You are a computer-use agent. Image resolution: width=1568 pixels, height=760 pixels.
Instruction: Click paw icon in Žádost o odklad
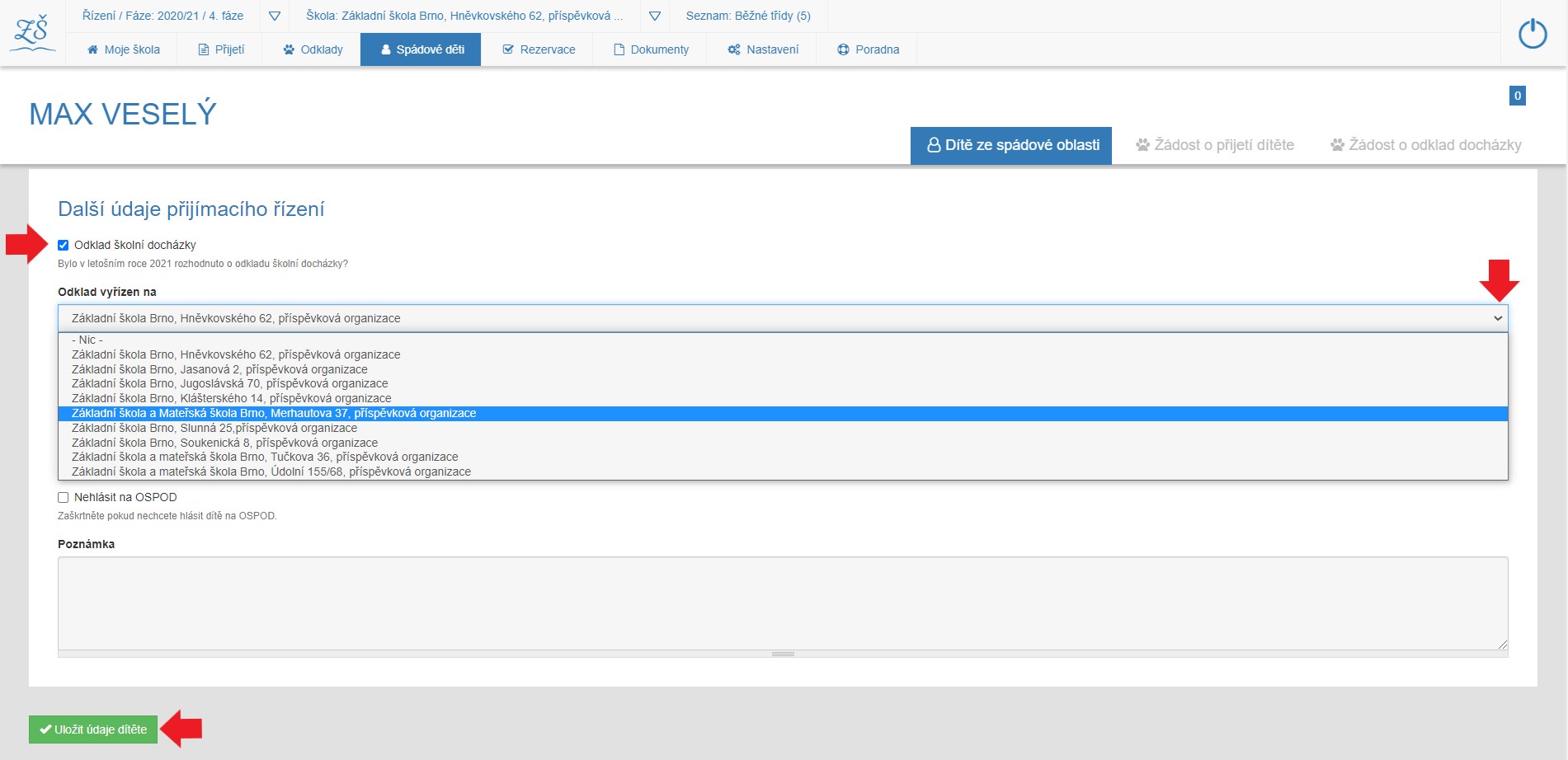pos(1337,145)
